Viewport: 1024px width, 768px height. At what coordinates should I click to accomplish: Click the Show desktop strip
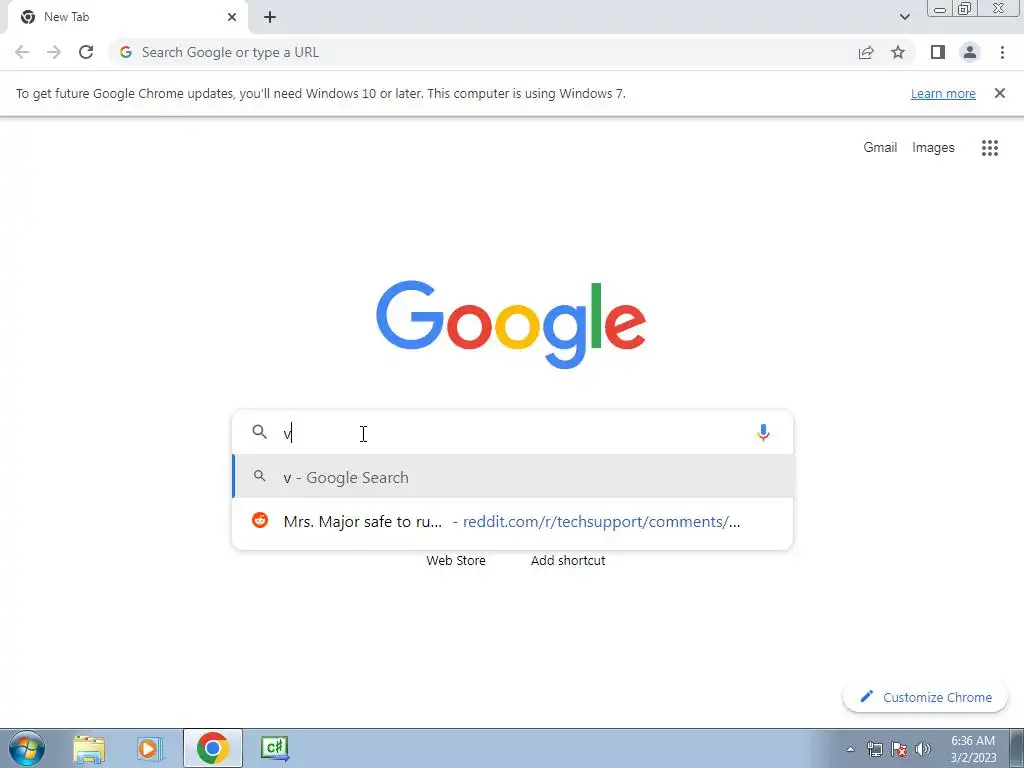click(1017, 748)
